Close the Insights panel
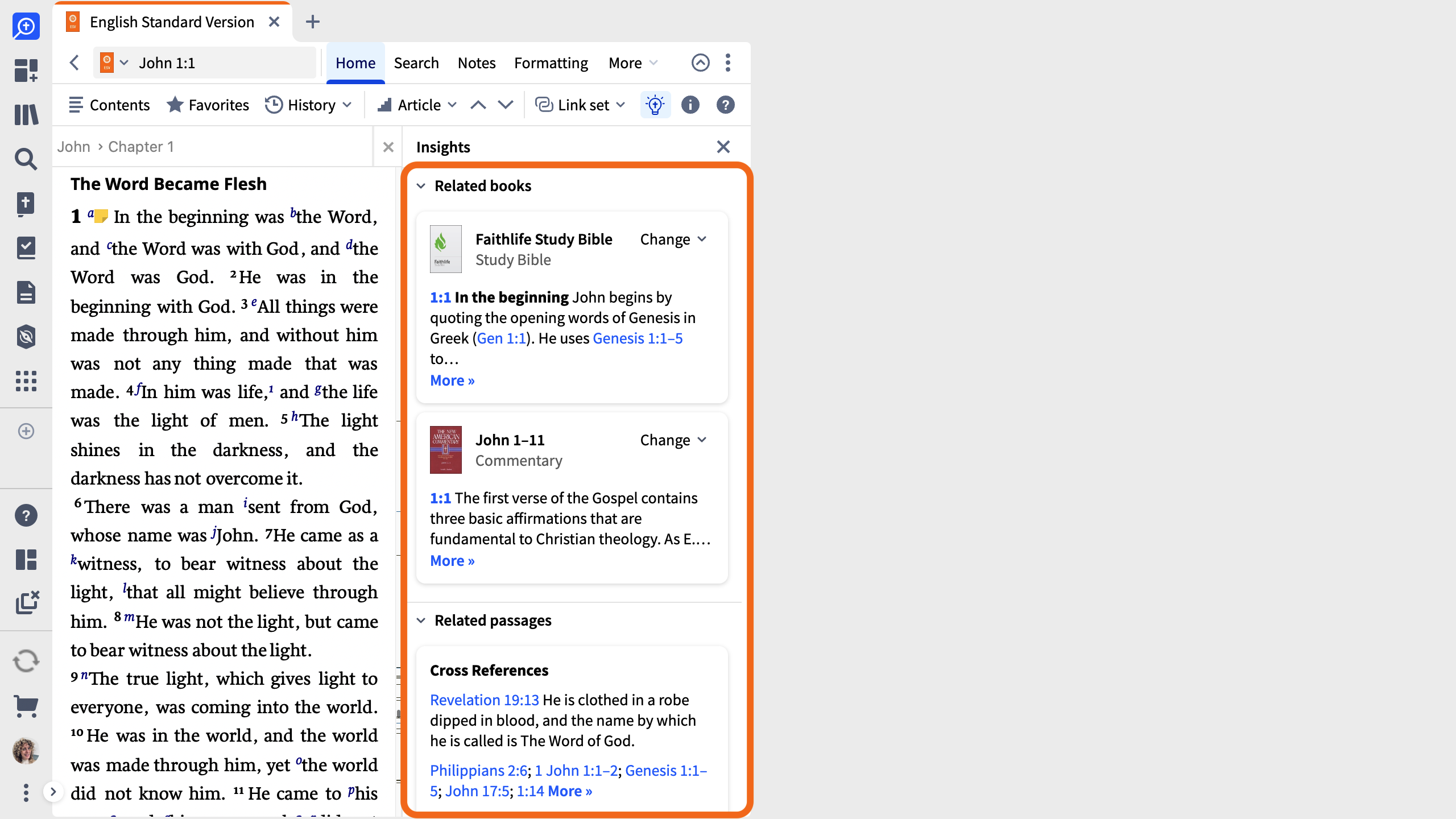The width and height of the screenshot is (1456, 819). (x=723, y=147)
